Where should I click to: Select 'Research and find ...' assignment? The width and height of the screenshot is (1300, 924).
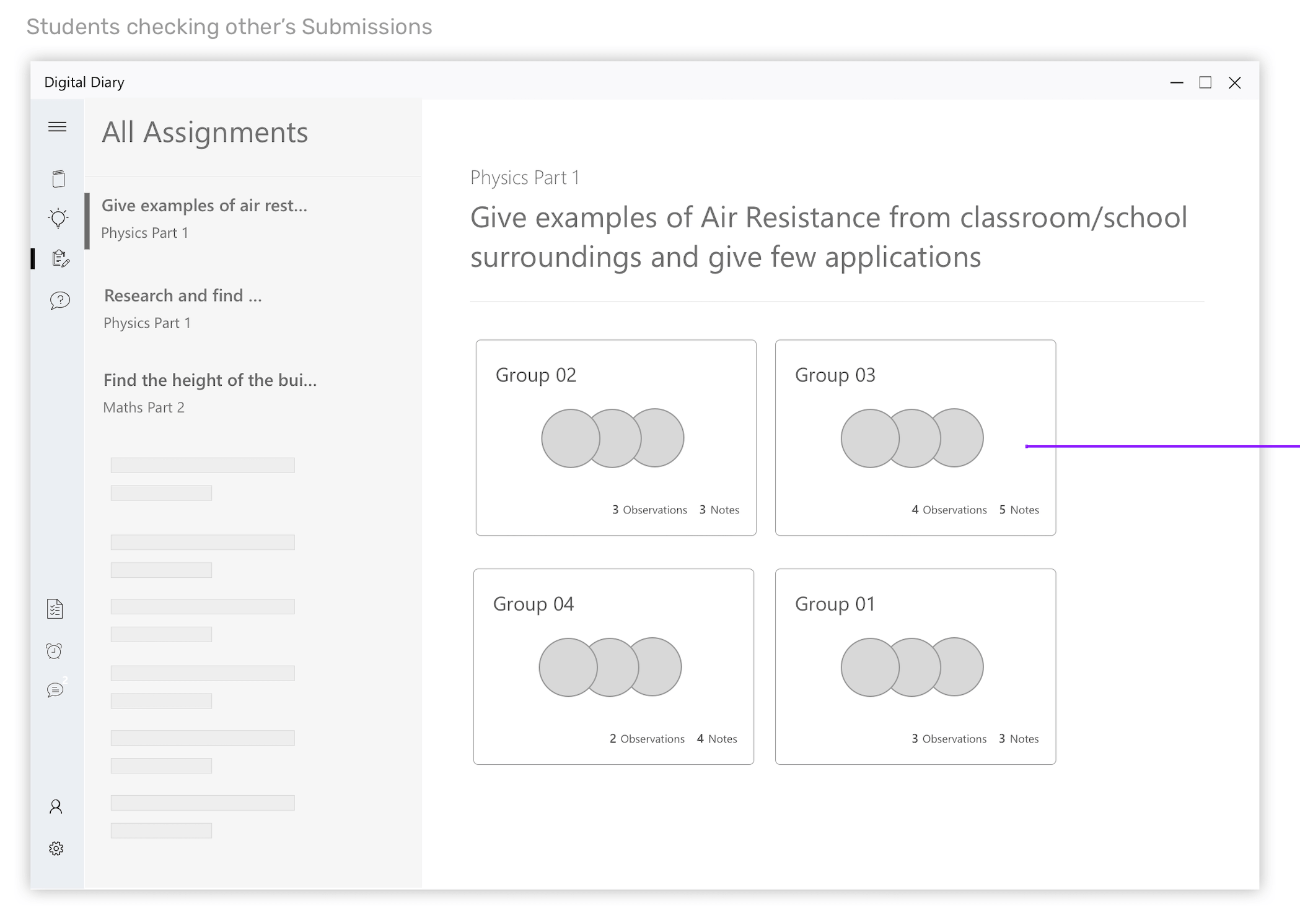tap(183, 308)
